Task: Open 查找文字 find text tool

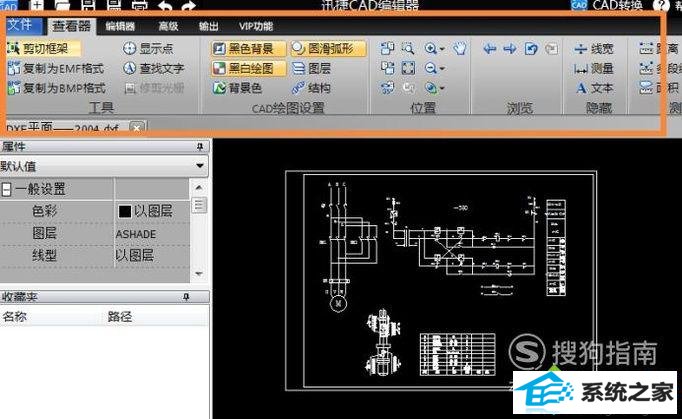Action: [x=154, y=68]
